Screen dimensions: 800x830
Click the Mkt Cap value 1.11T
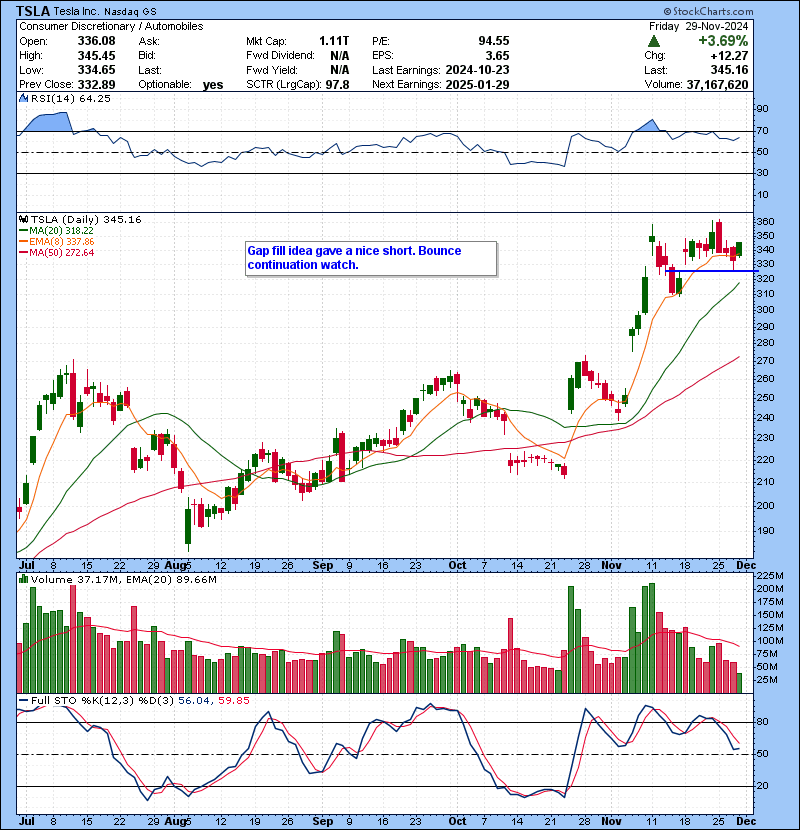[334, 41]
